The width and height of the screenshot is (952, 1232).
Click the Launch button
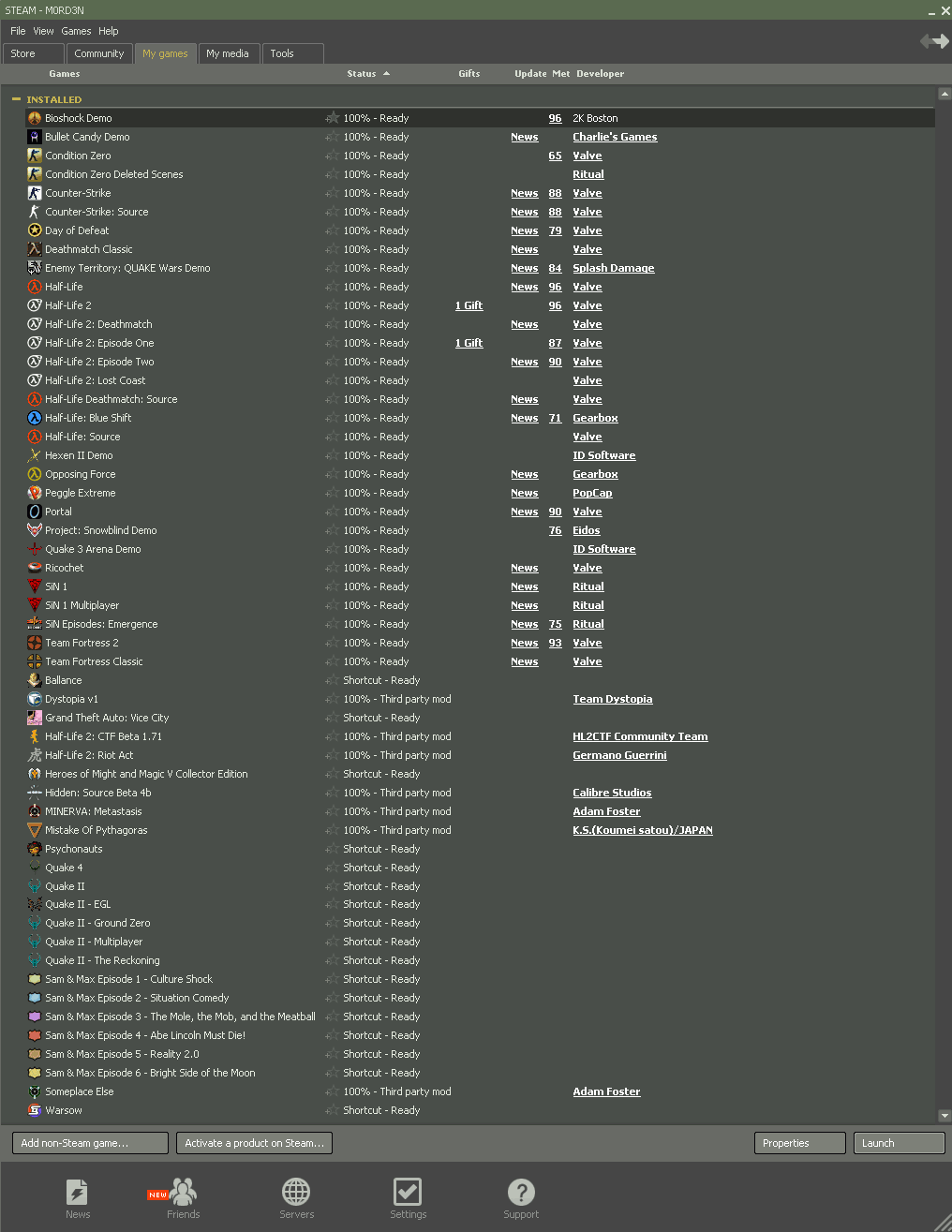pos(898,1143)
